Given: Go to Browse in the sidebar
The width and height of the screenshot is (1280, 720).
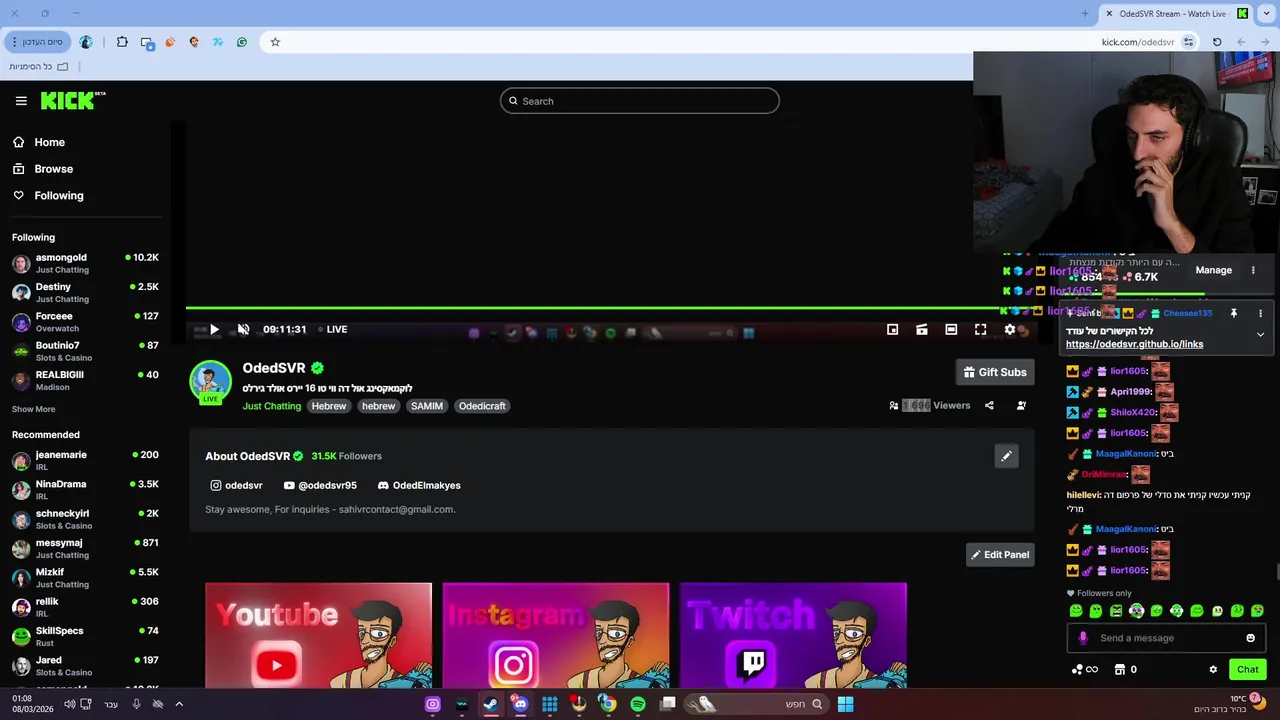Looking at the screenshot, I should [x=44, y=169].
